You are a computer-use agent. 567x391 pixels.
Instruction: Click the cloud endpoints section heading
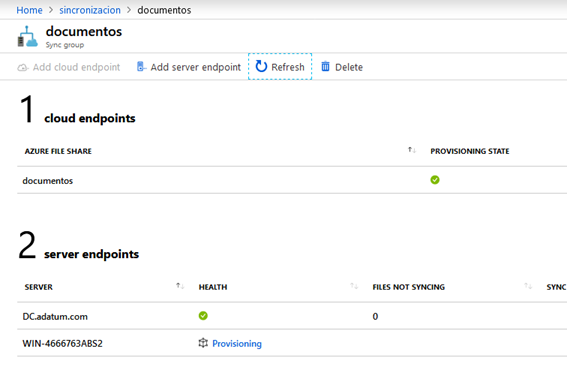coord(90,118)
